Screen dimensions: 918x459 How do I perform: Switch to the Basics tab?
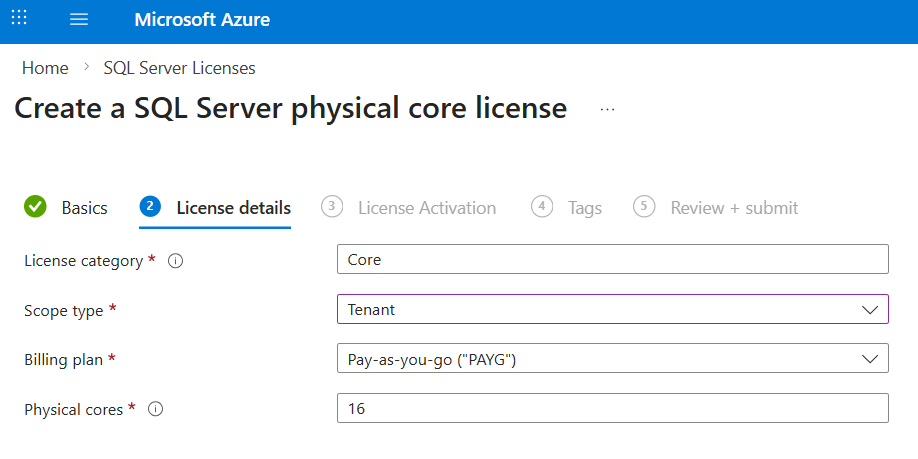[66, 207]
